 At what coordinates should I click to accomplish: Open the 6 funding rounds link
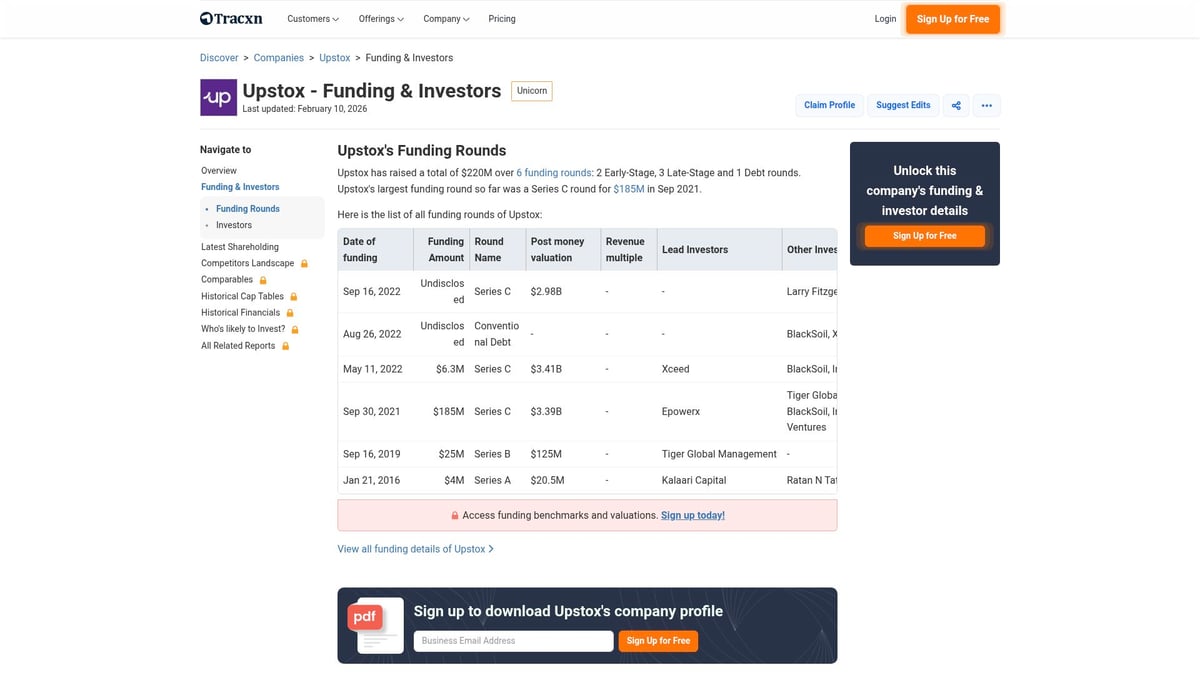[x=553, y=171]
